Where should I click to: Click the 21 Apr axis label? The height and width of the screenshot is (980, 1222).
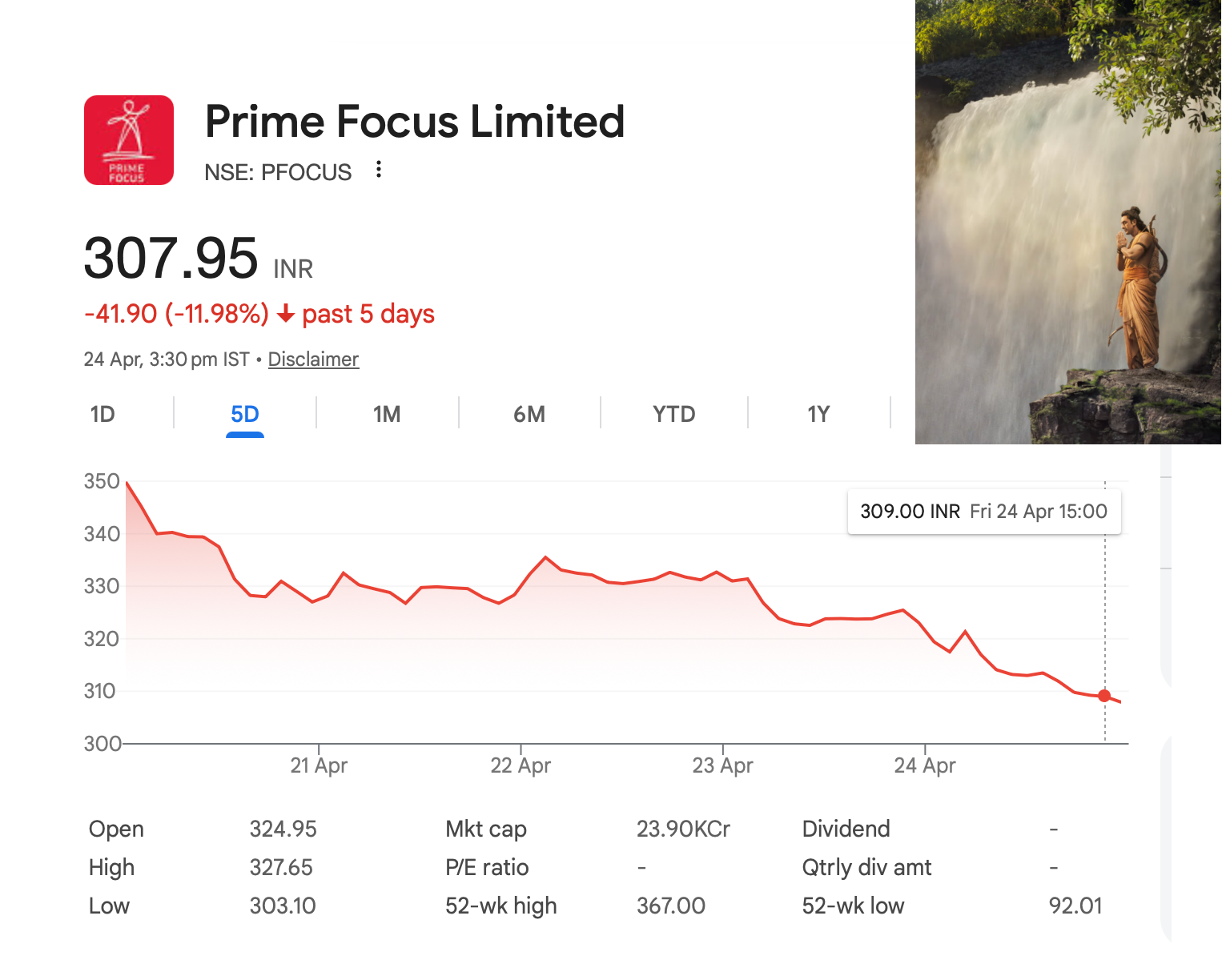pyautogui.click(x=319, y=765)
